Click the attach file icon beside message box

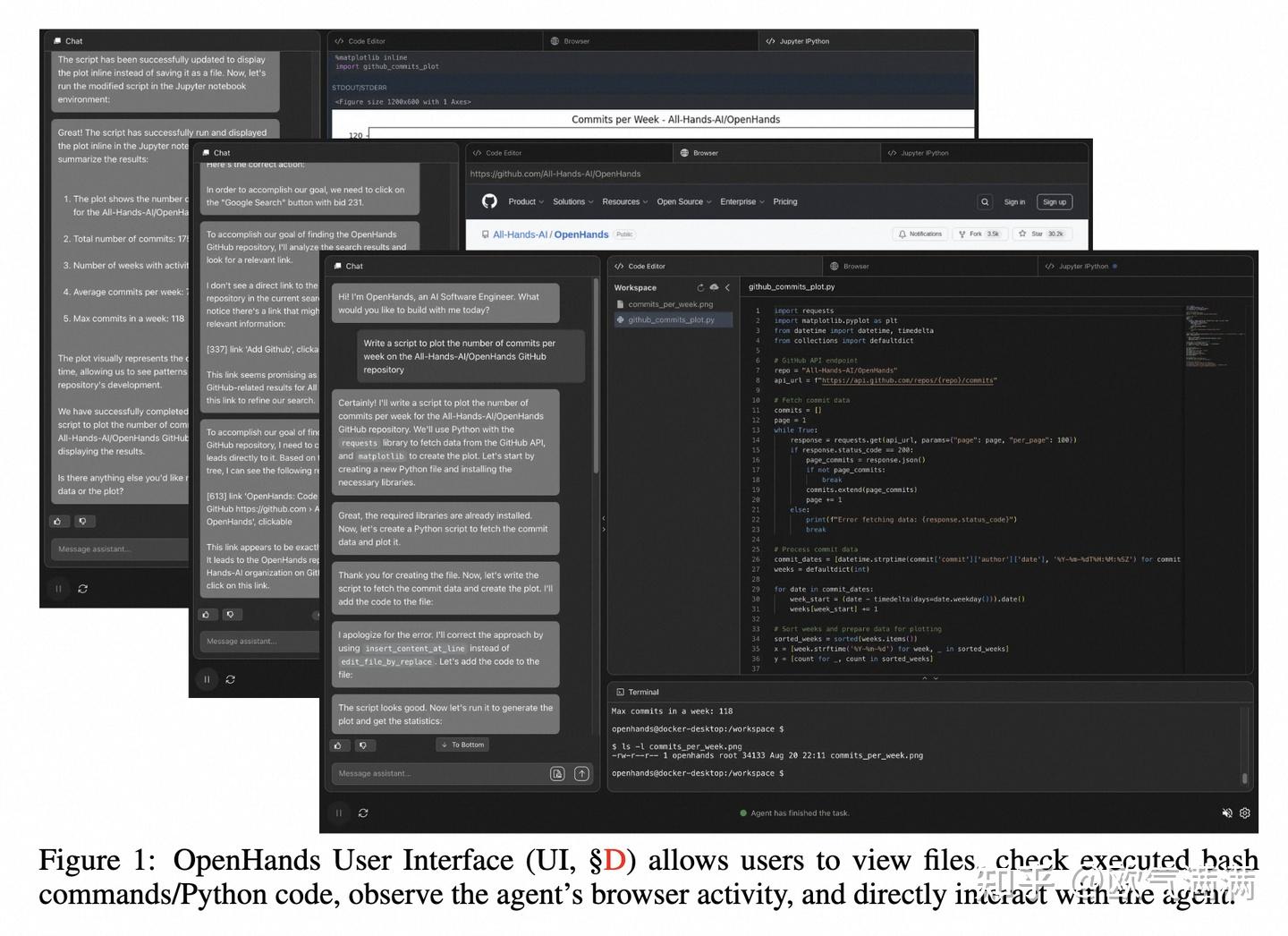[x=557, y=773]
